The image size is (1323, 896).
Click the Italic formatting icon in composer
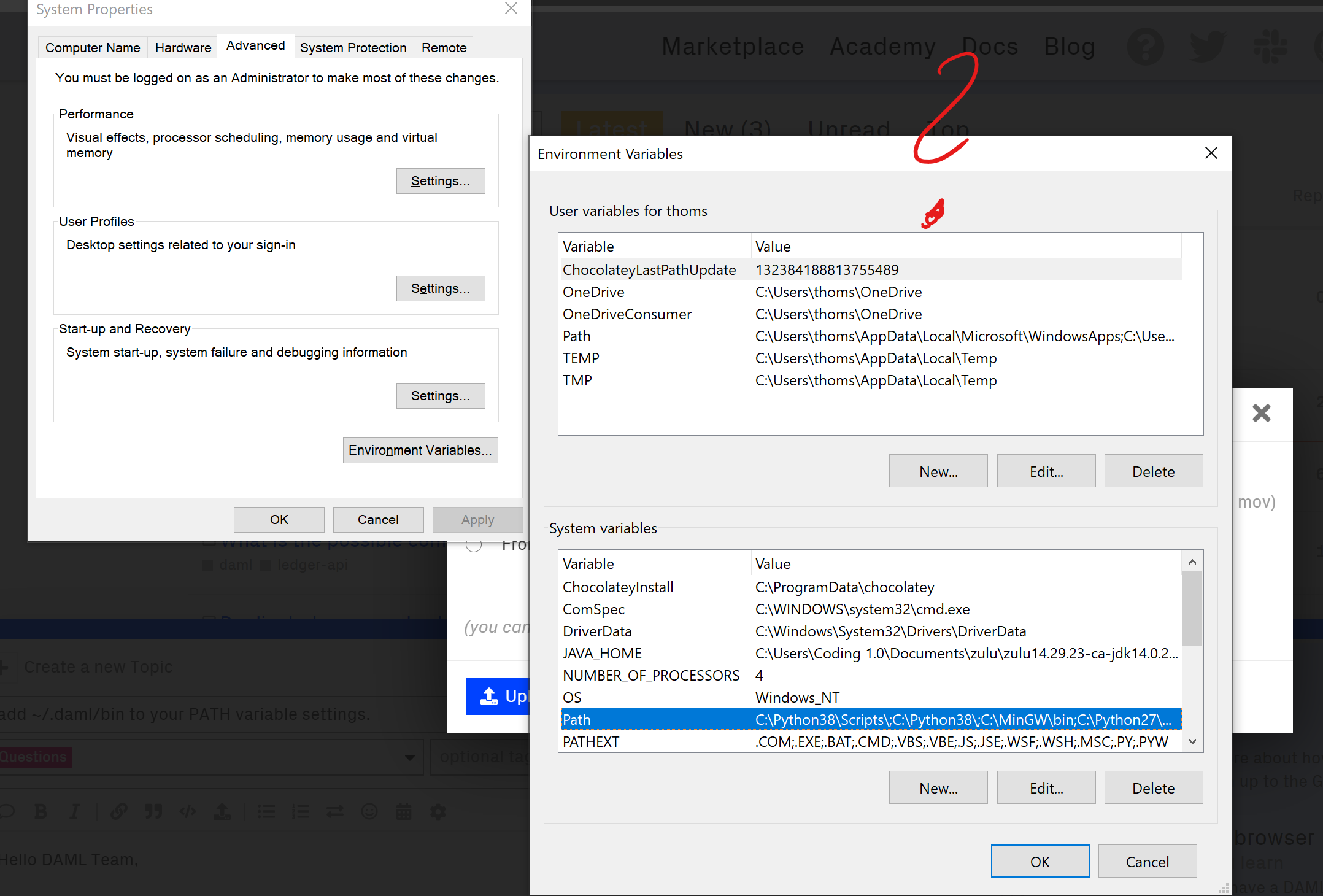(x=74, y=812)
